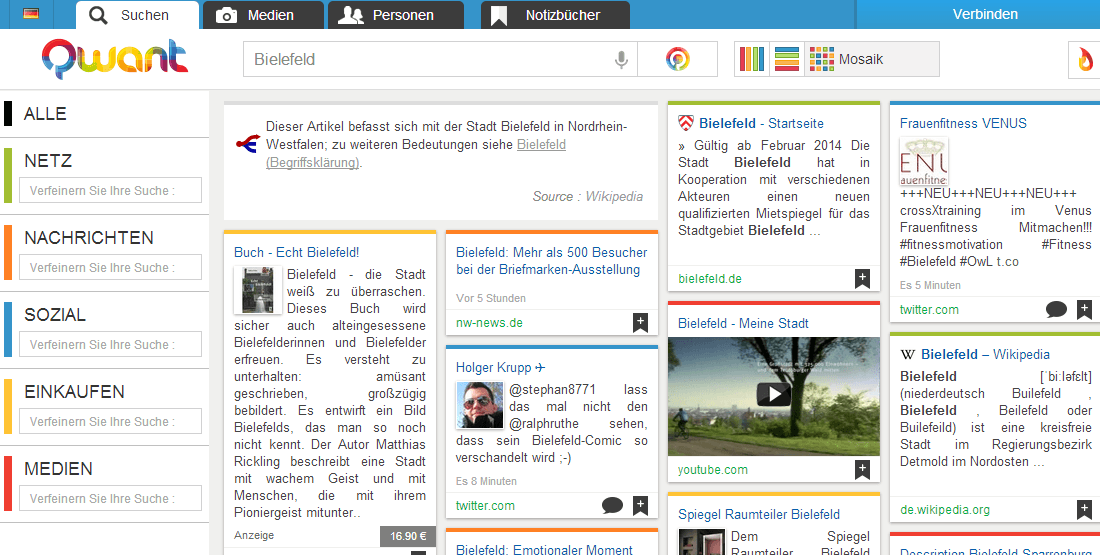Click the Qwant logo
Screen dimensions: 1100x555
[115, 58]
